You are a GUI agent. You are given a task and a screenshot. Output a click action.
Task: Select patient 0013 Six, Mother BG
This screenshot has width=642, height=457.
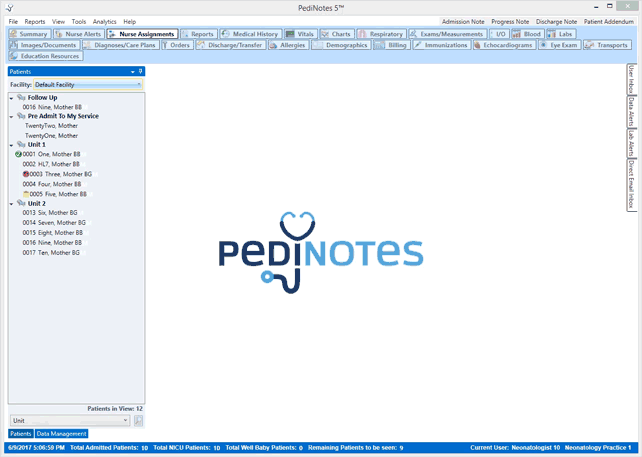pos(50,213)
